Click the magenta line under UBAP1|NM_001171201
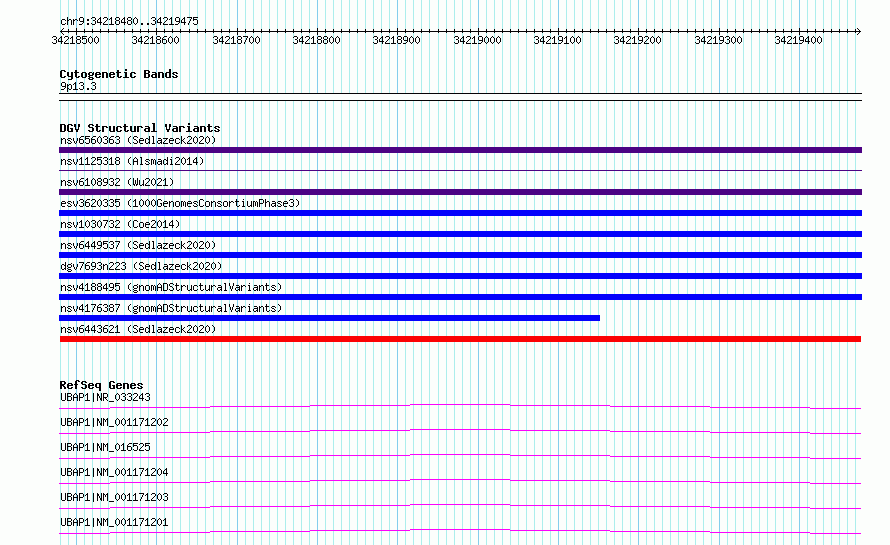 [x=460, y=531]
